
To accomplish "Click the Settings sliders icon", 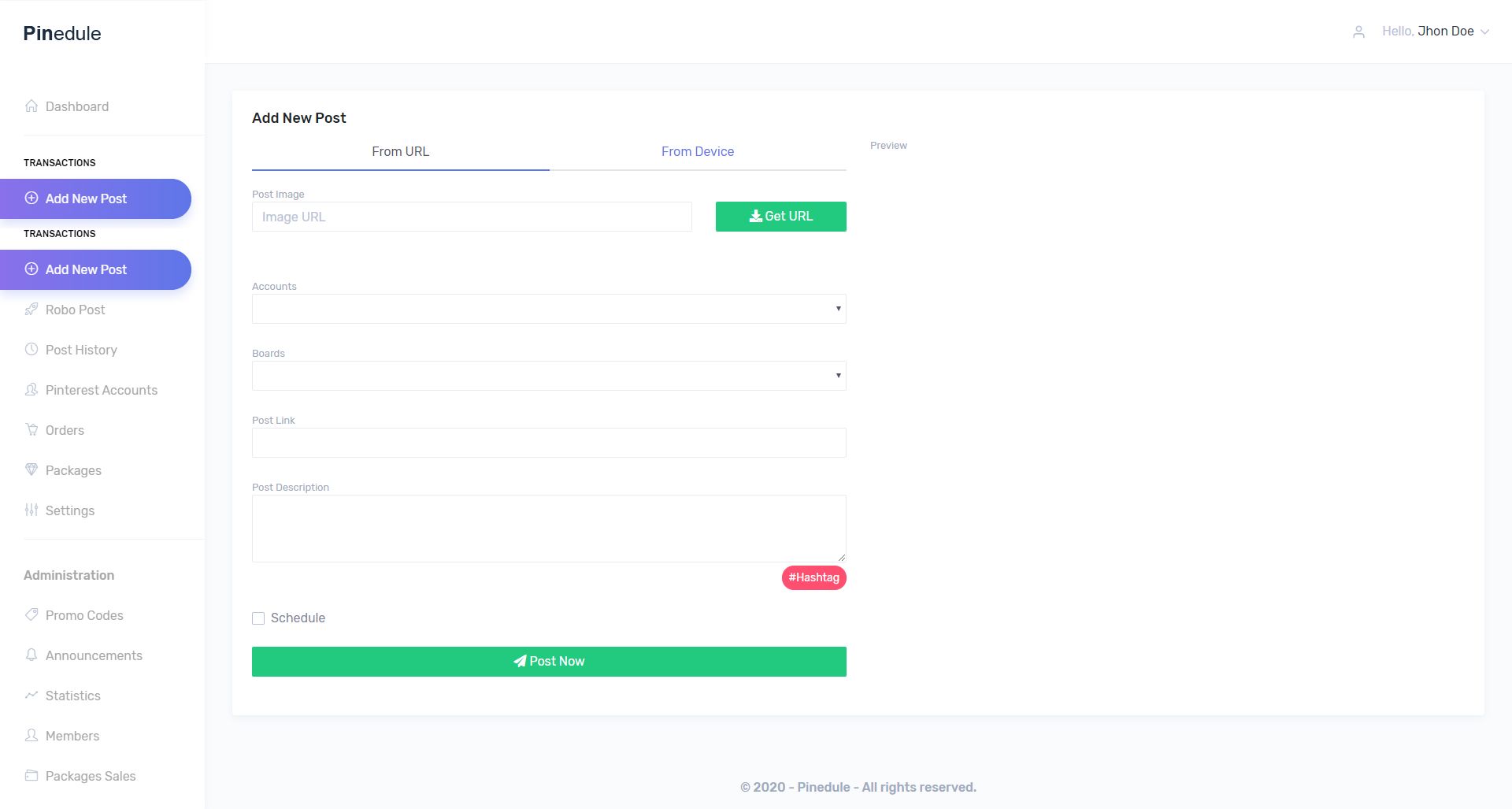I will (x=31, y=510).
